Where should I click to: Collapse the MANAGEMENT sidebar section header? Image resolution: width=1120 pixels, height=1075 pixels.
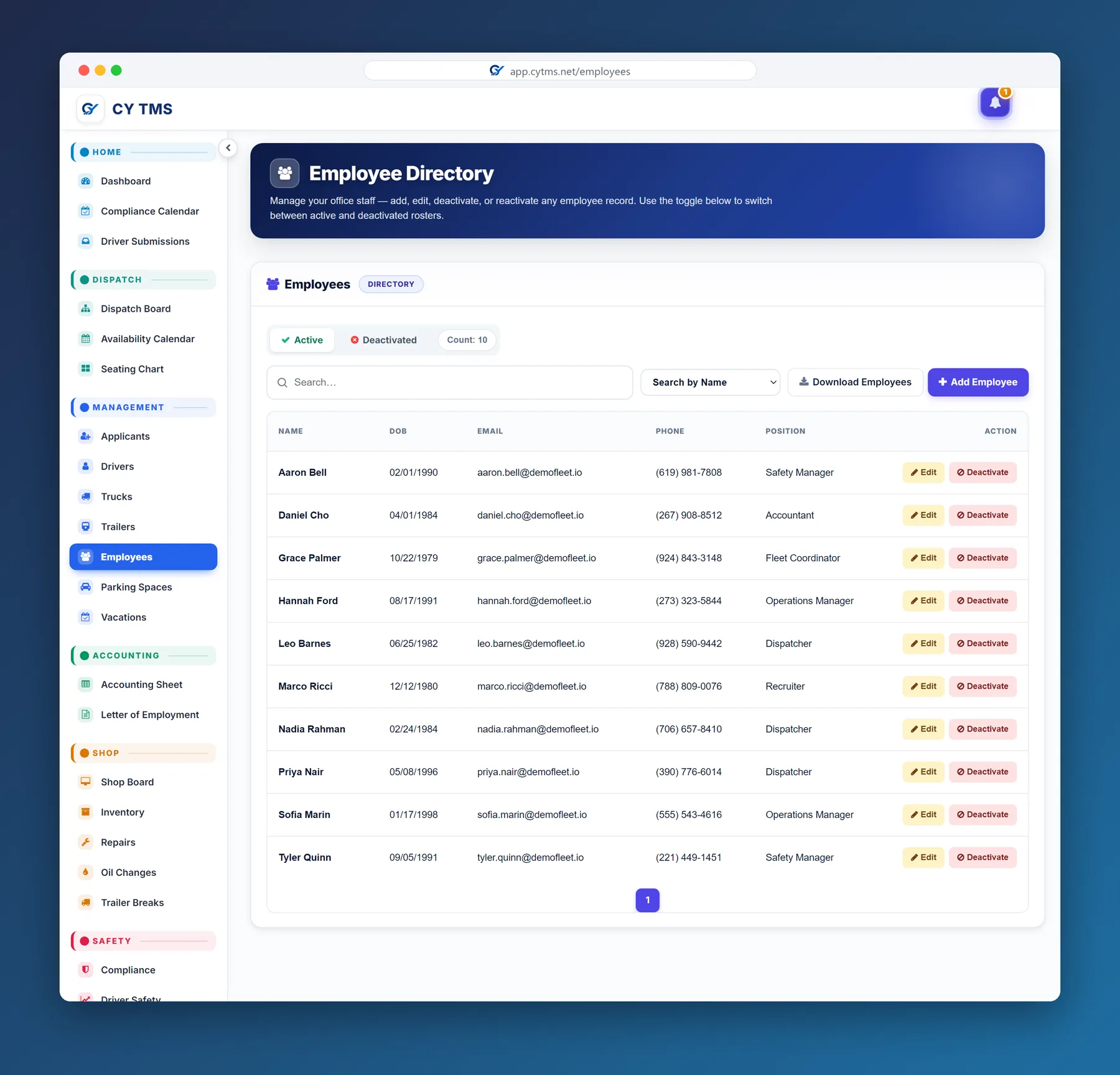point(144,407)
